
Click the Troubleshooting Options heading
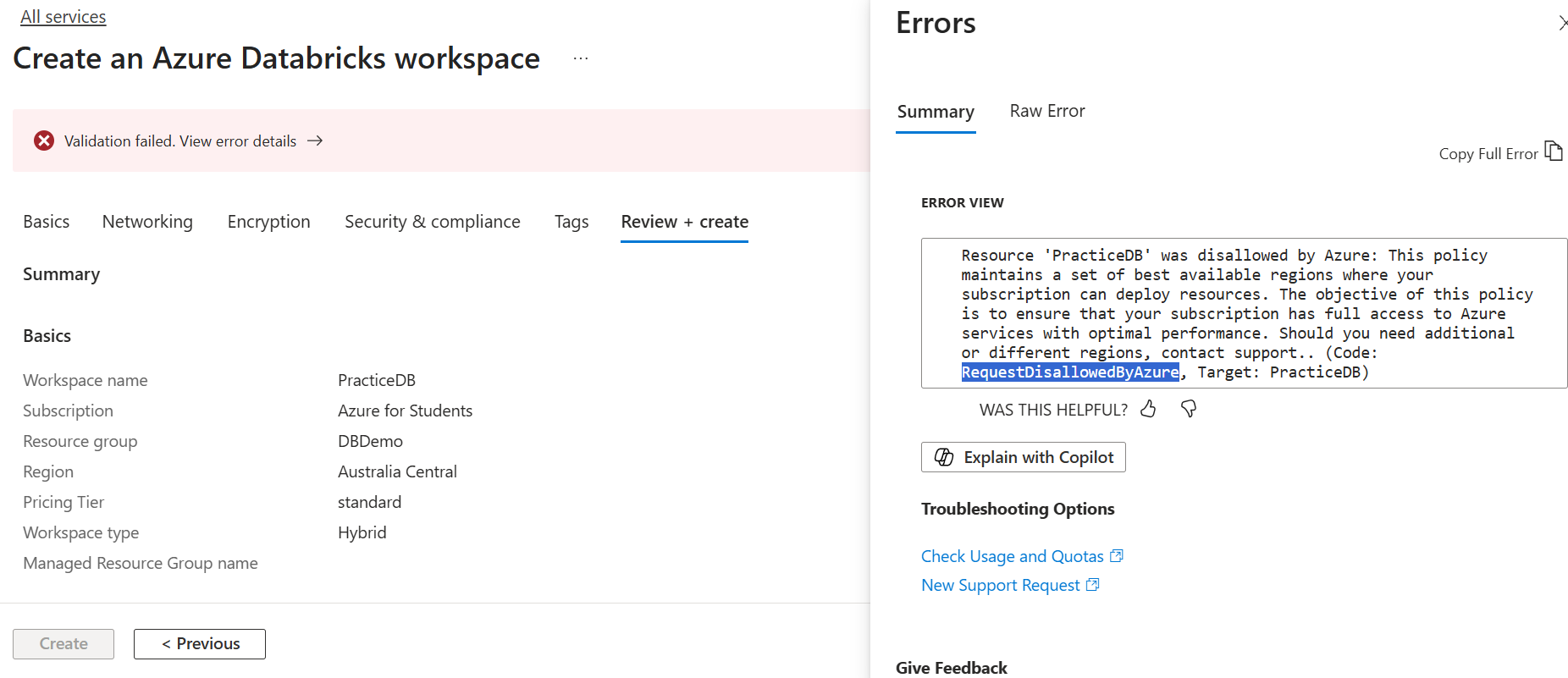(x=1018, y=509)
